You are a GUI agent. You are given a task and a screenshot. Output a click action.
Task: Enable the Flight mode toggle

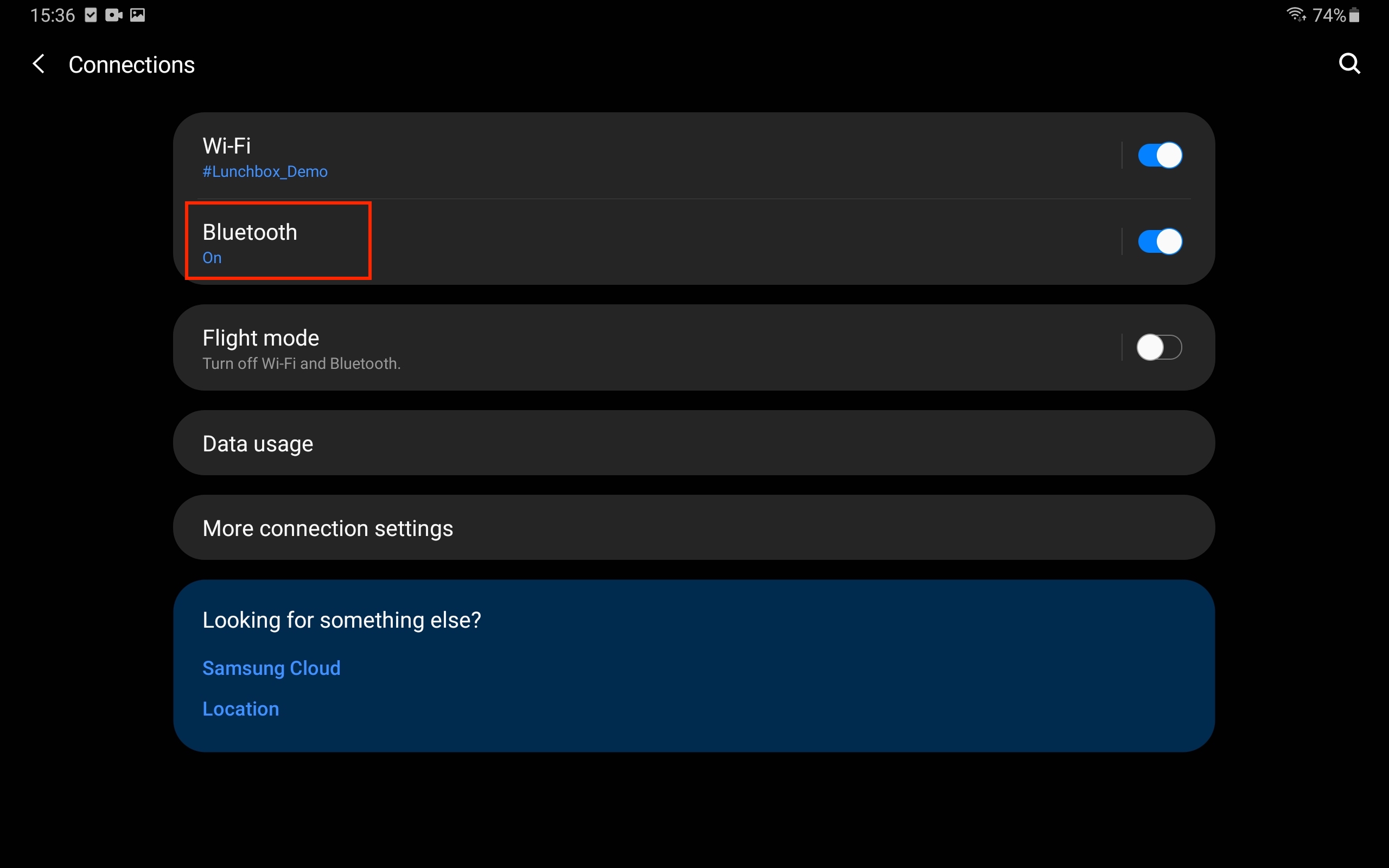click(x=1159, y=347)
